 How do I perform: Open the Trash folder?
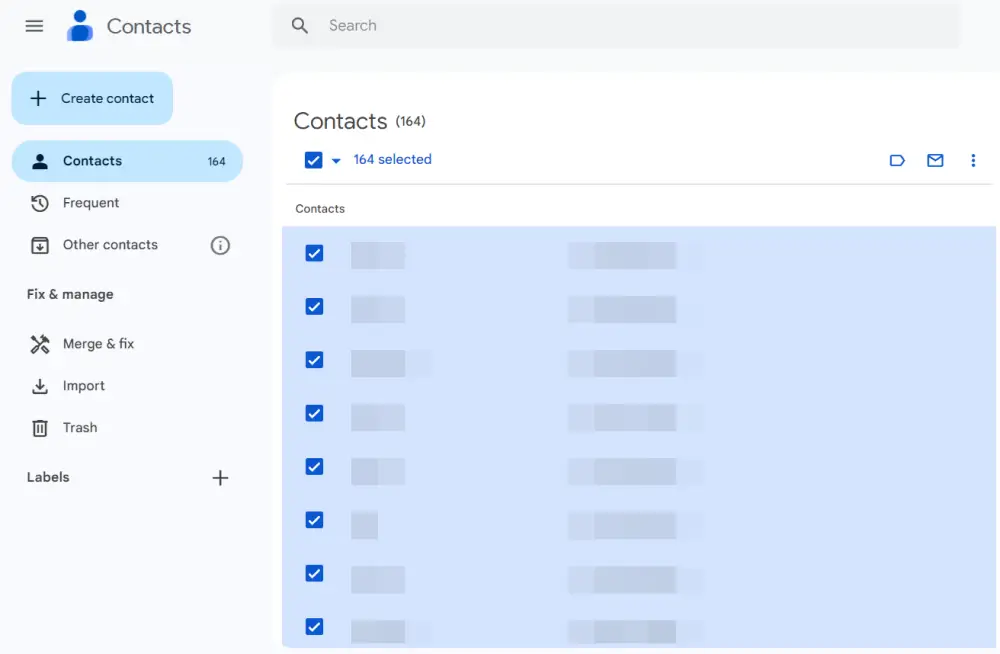point(78,428)
